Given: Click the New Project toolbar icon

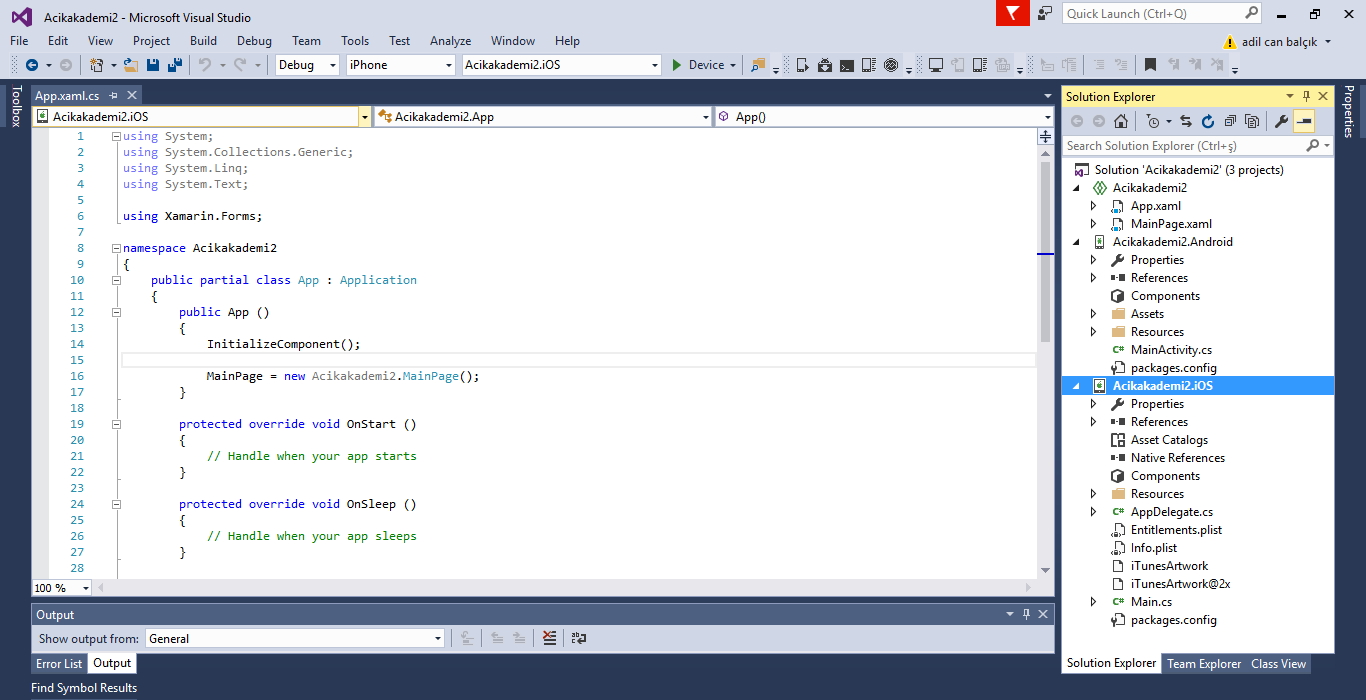Looking at the screenshot, I should (x=97, y=65).
